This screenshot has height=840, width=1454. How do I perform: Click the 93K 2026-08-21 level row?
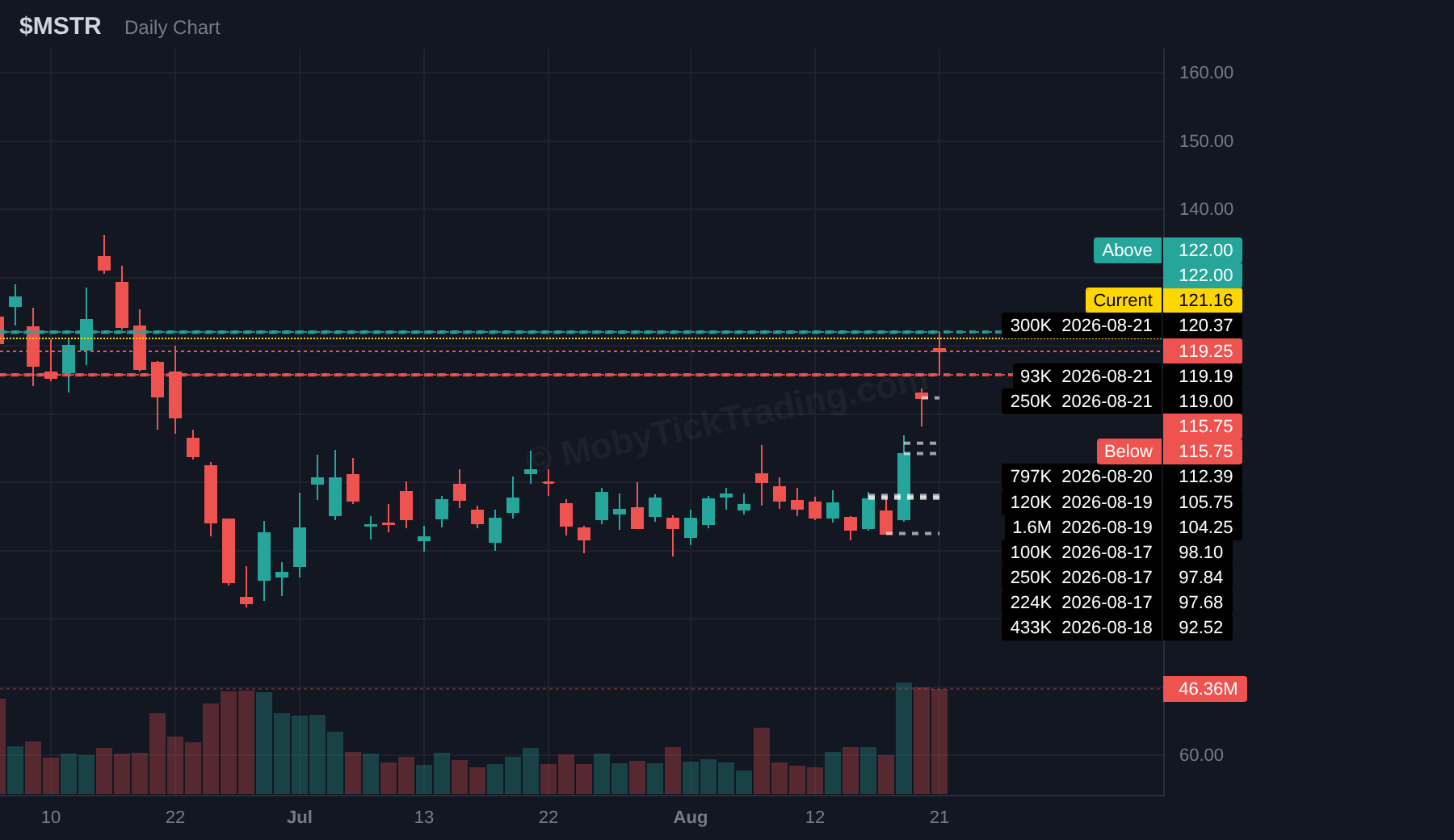[1086, 376]
